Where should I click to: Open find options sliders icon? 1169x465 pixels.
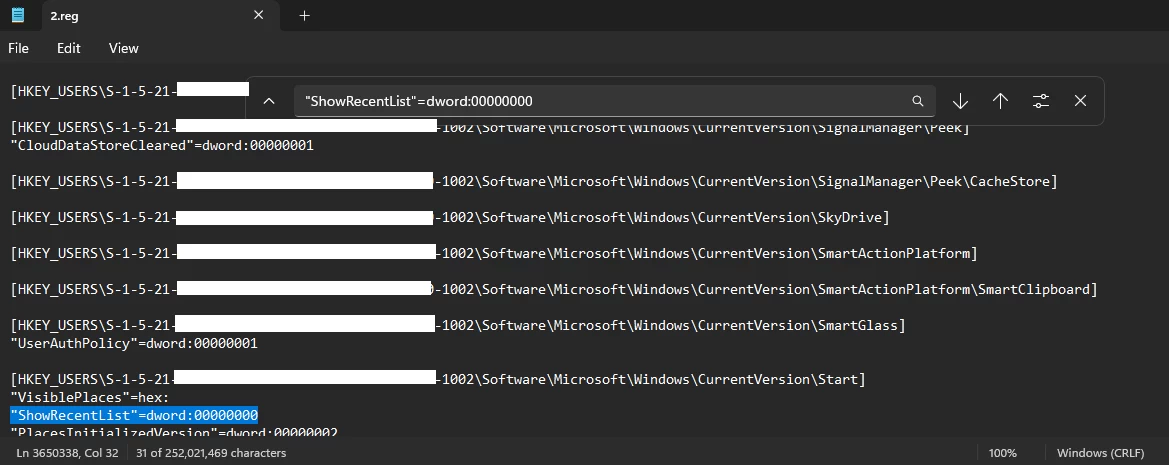[1041, 101]
